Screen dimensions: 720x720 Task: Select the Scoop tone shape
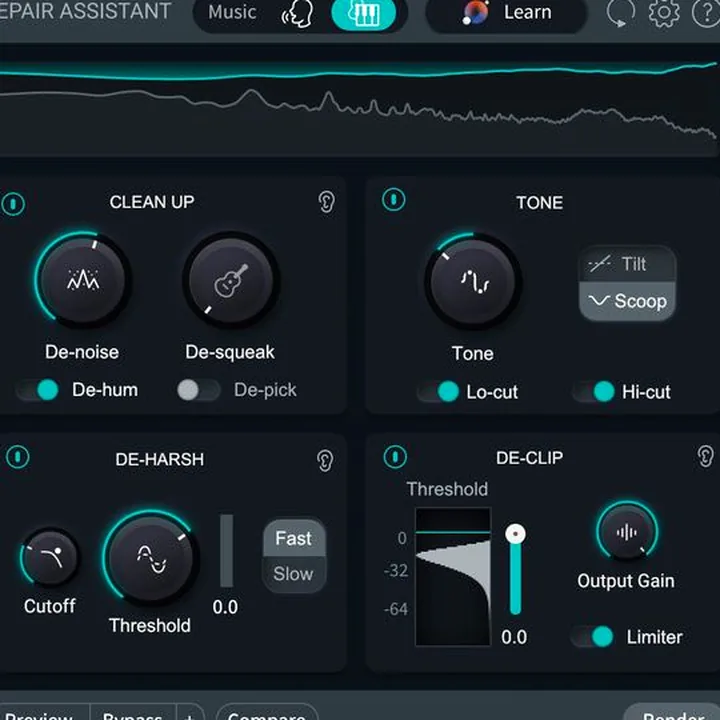click(x=627, y=301)
